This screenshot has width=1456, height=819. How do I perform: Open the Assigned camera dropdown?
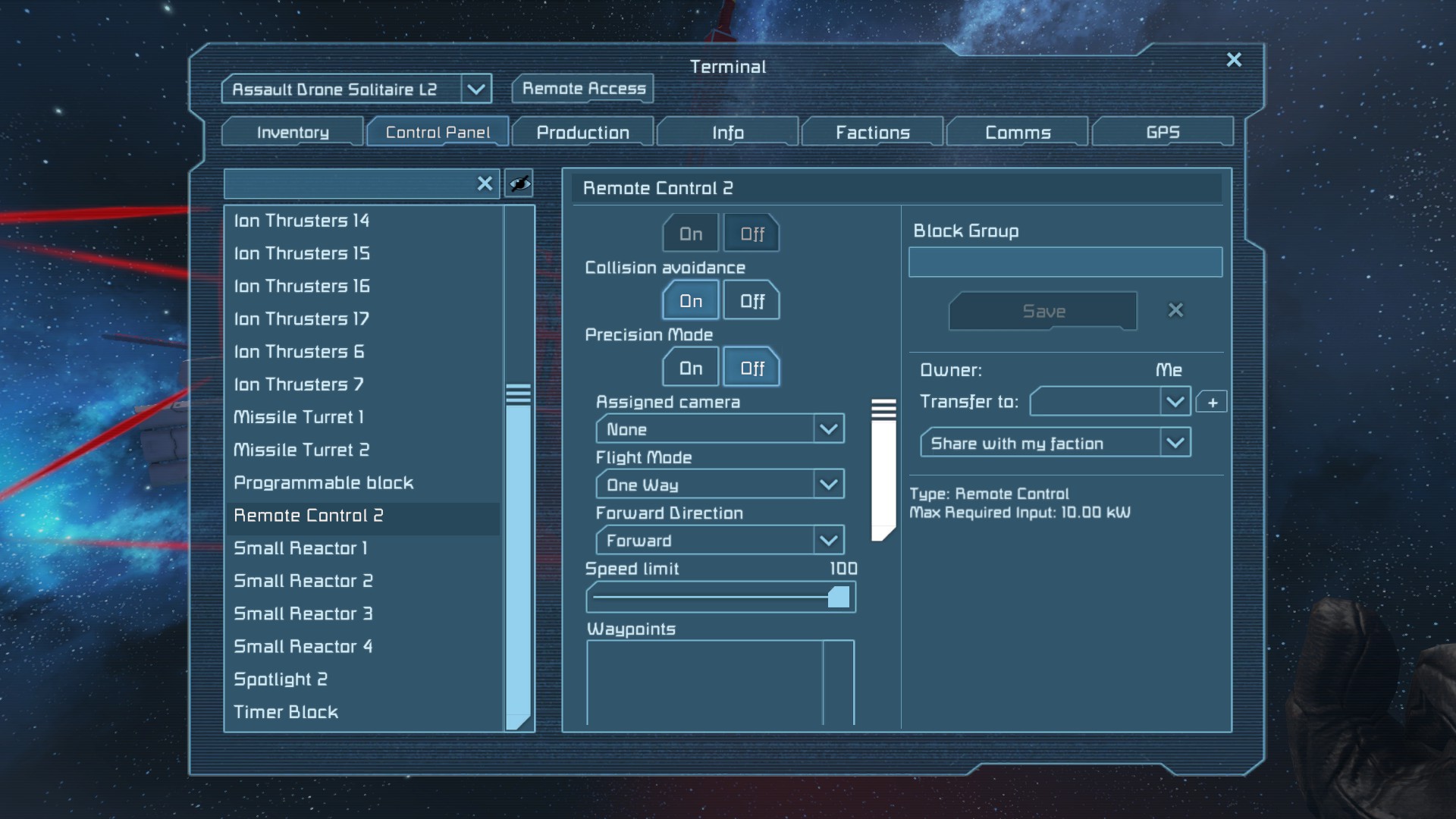point(828,429)
